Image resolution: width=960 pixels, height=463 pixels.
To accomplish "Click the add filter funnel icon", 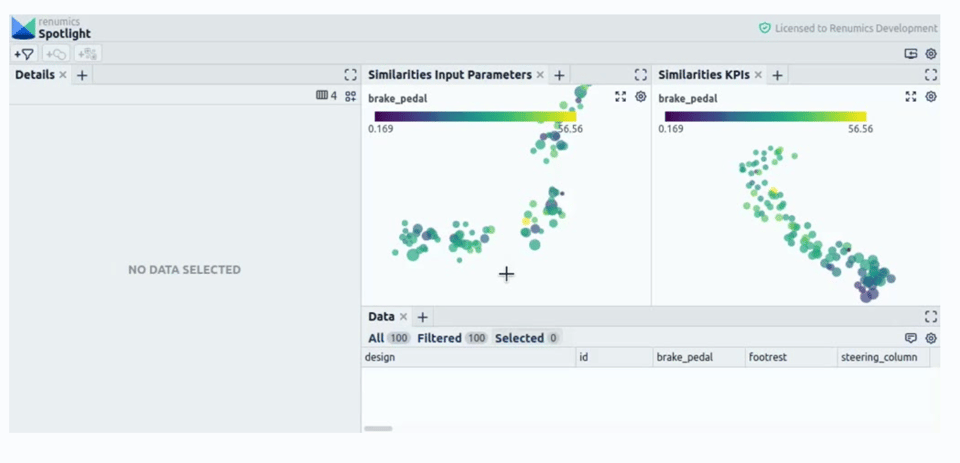I will click(x=24, y=54).
